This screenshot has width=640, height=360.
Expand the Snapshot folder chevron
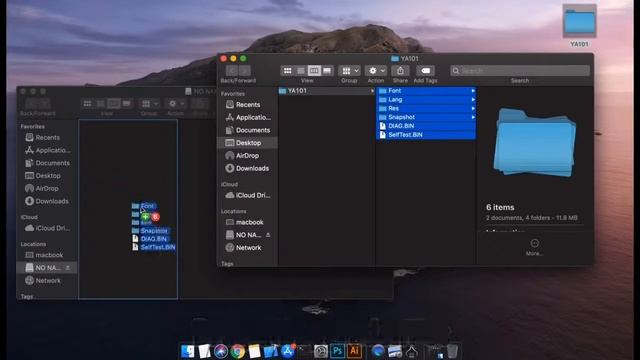(x=473, y=117)
